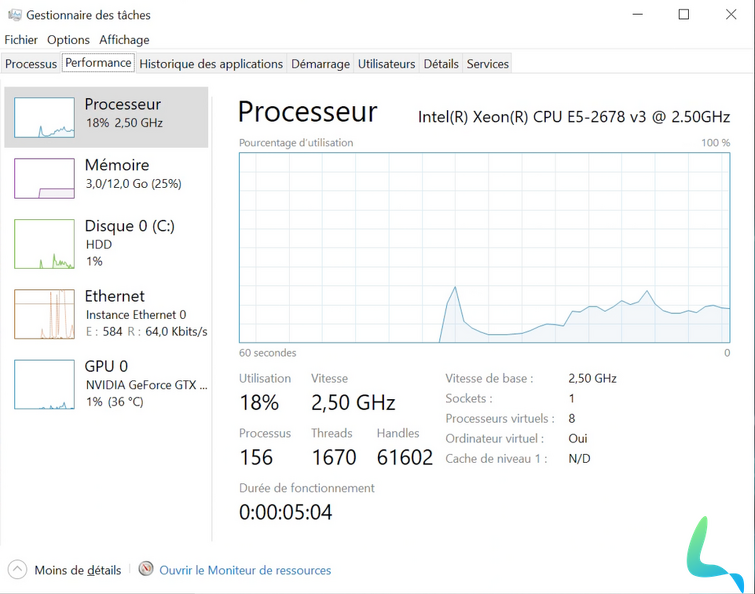Click the Resource Monitor icon
Screen dimensions: 755x594
pyautogui.click(x=146, y=569)
